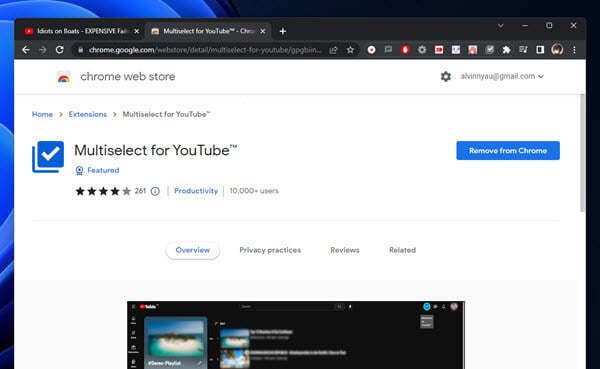Click the star rating row
The height and width of the screenshot is (369, 600).
coord(103,191)
